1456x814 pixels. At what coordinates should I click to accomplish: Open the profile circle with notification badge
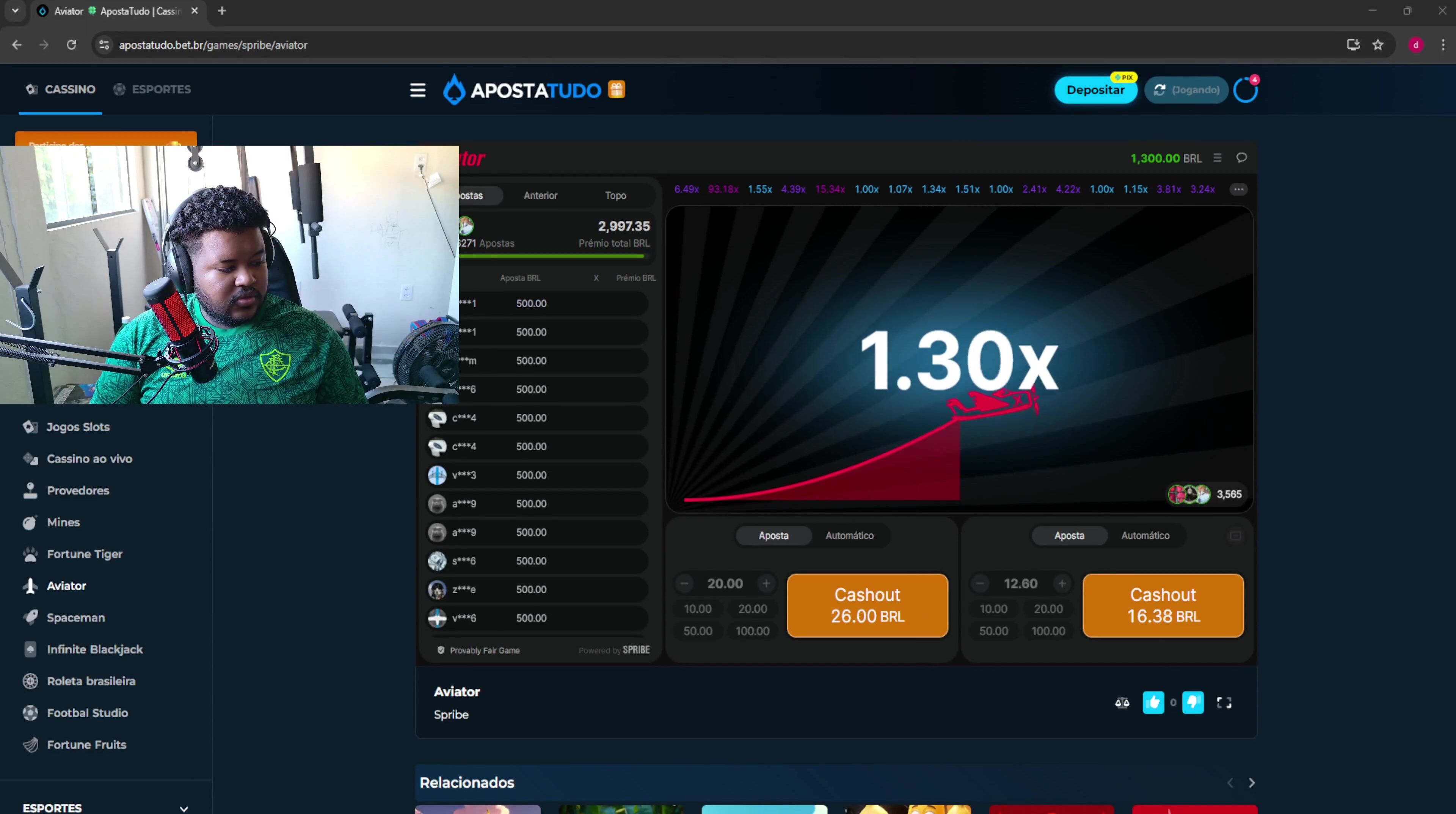pyautogui.click(x=1245, y=90)
